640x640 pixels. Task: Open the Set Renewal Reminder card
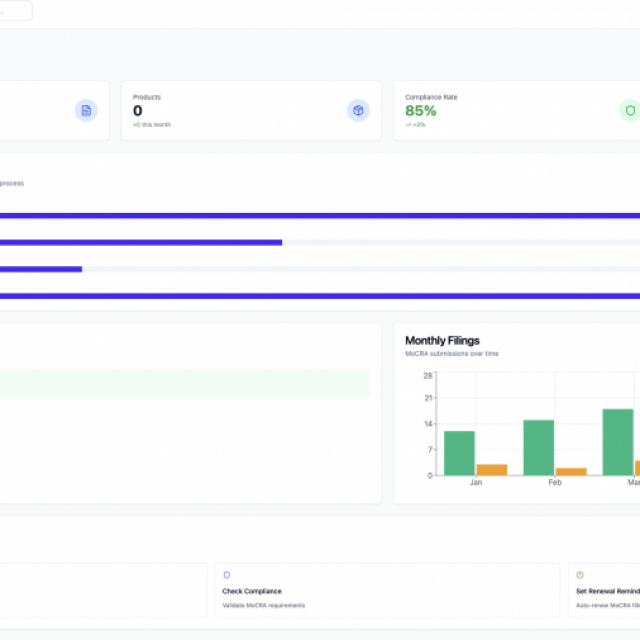pyautogui.click(x=604, y=590)
